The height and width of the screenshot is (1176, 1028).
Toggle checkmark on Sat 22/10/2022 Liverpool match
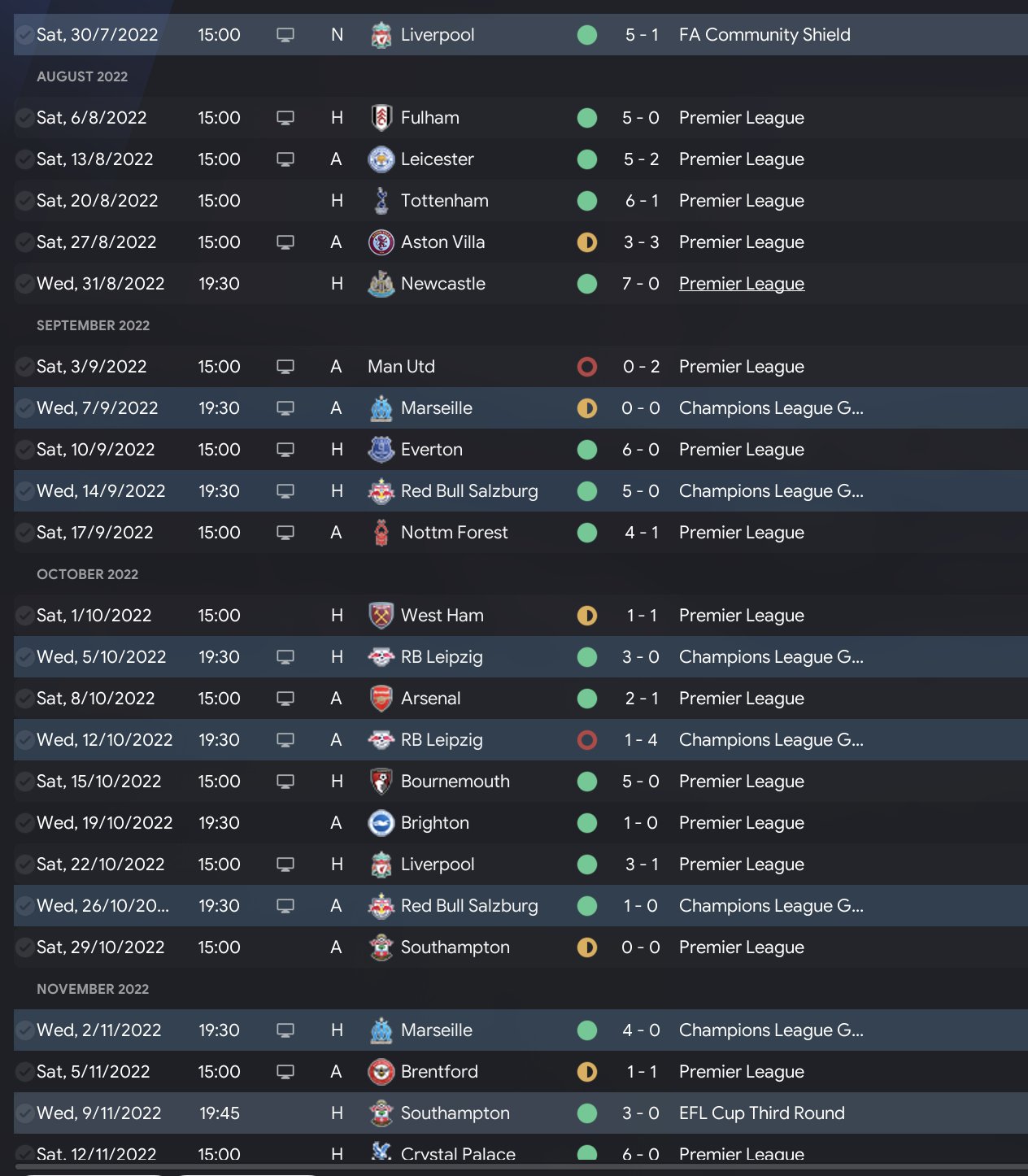point(25,865)
